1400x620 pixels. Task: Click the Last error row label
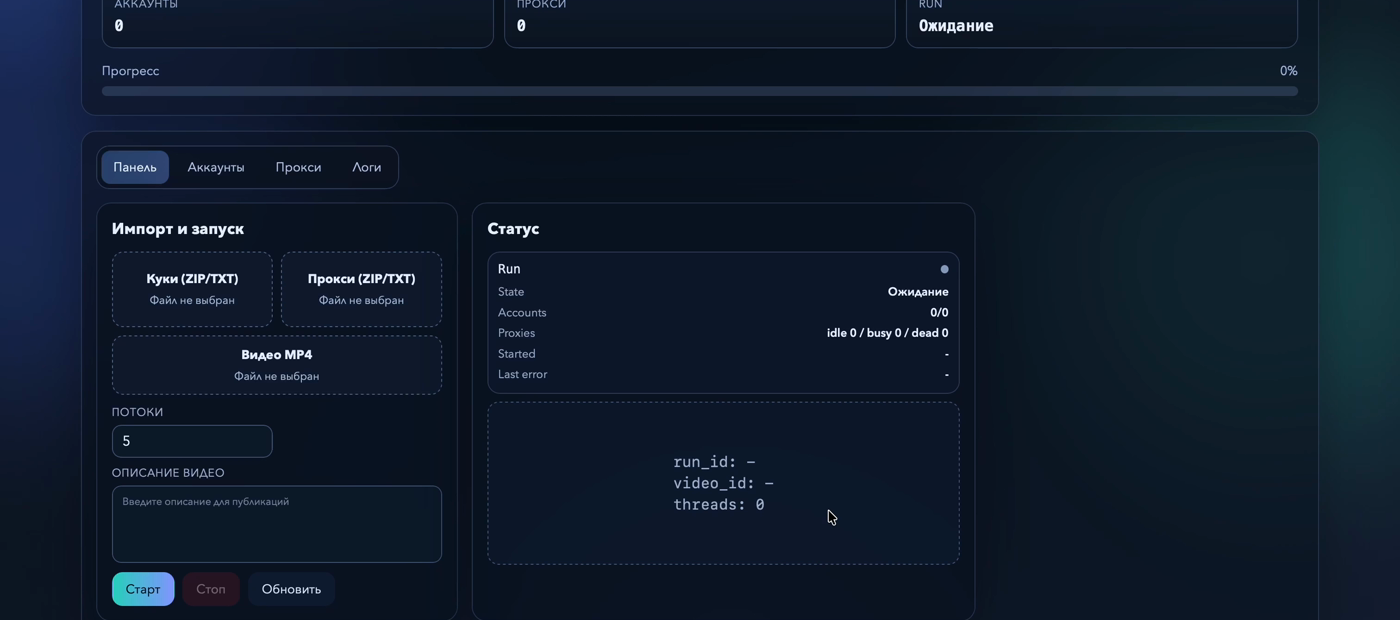[522, 374]
